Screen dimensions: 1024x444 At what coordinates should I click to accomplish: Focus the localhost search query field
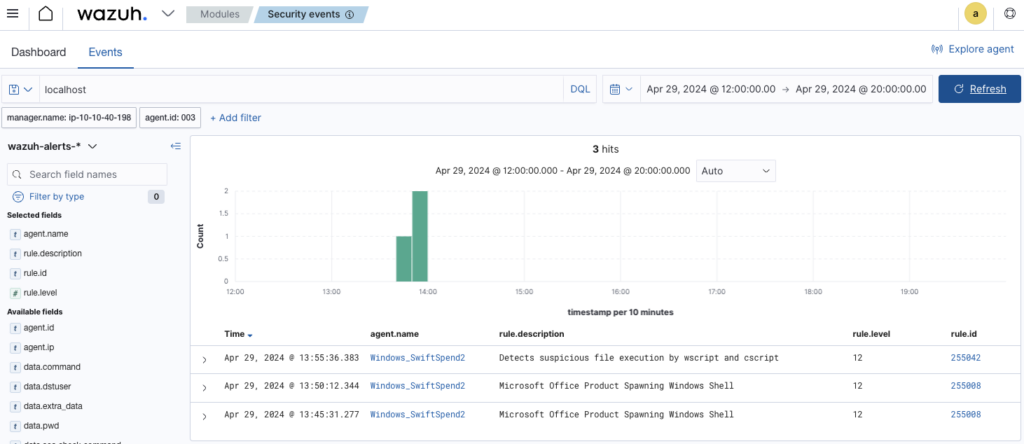[x=301, y=89]
